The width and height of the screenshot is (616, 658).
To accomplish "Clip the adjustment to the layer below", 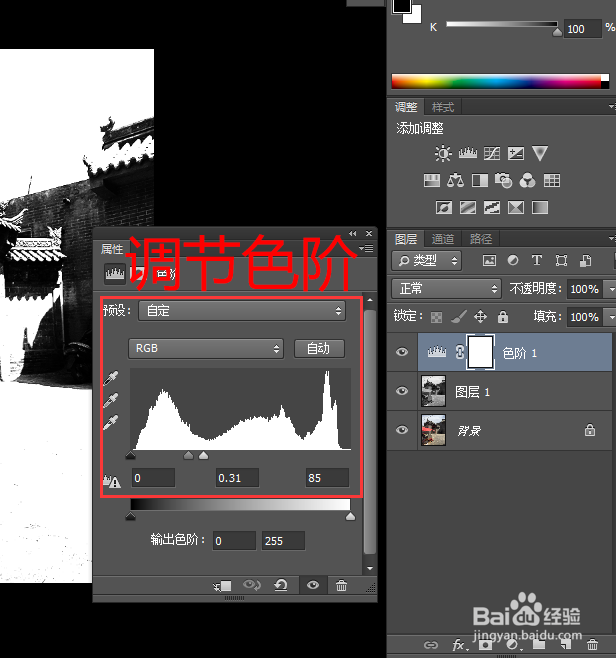I will pyautogui.click(x=222, y=586).
